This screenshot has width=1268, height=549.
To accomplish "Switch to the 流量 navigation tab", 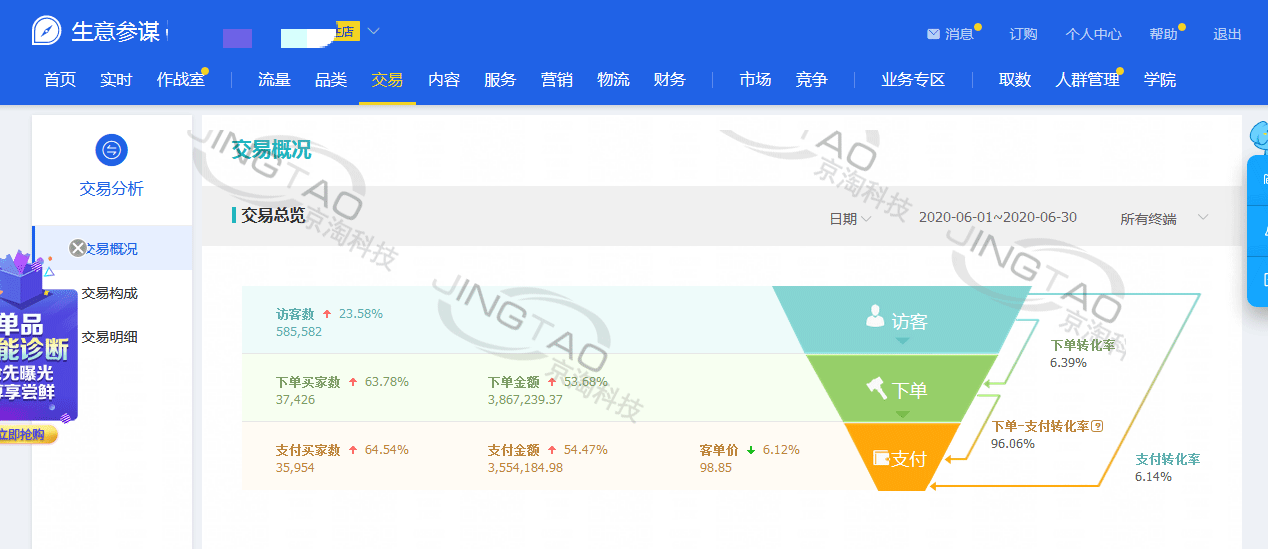I will click(x=274, y=80).
